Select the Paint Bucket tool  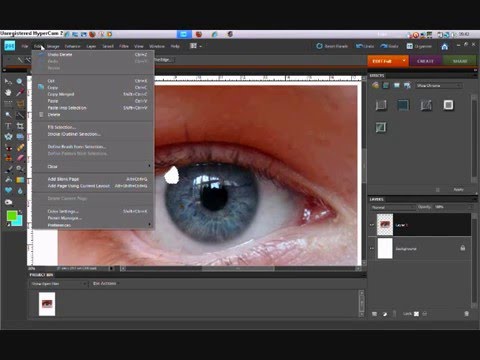[x=8, y=180]
